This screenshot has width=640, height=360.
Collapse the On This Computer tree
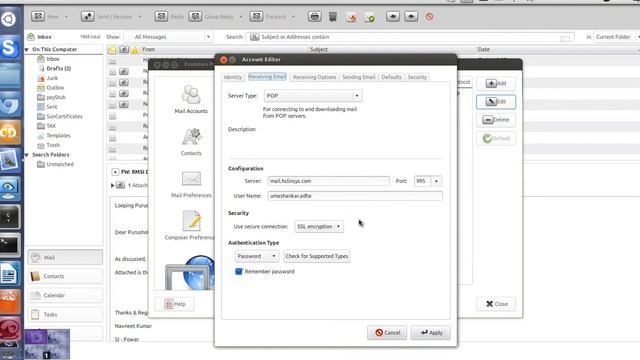pyautogui.click(x=27, y=49)
